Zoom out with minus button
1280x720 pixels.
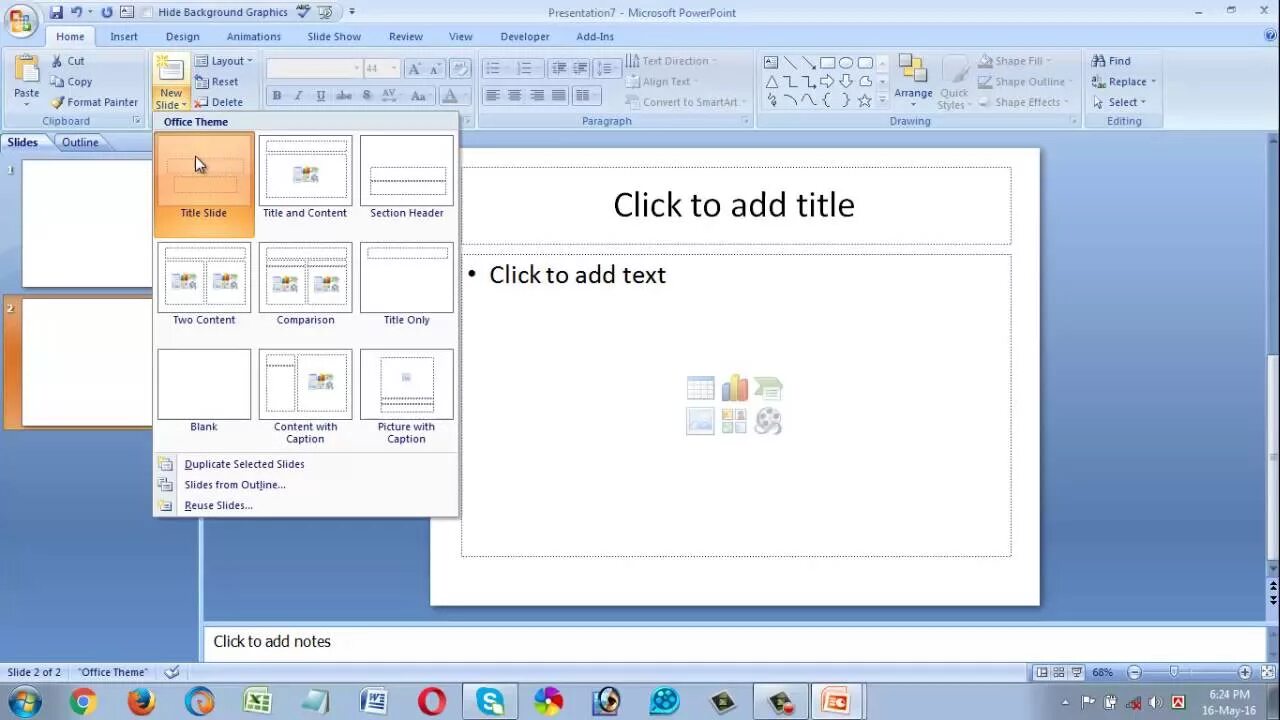point(1133,672)
